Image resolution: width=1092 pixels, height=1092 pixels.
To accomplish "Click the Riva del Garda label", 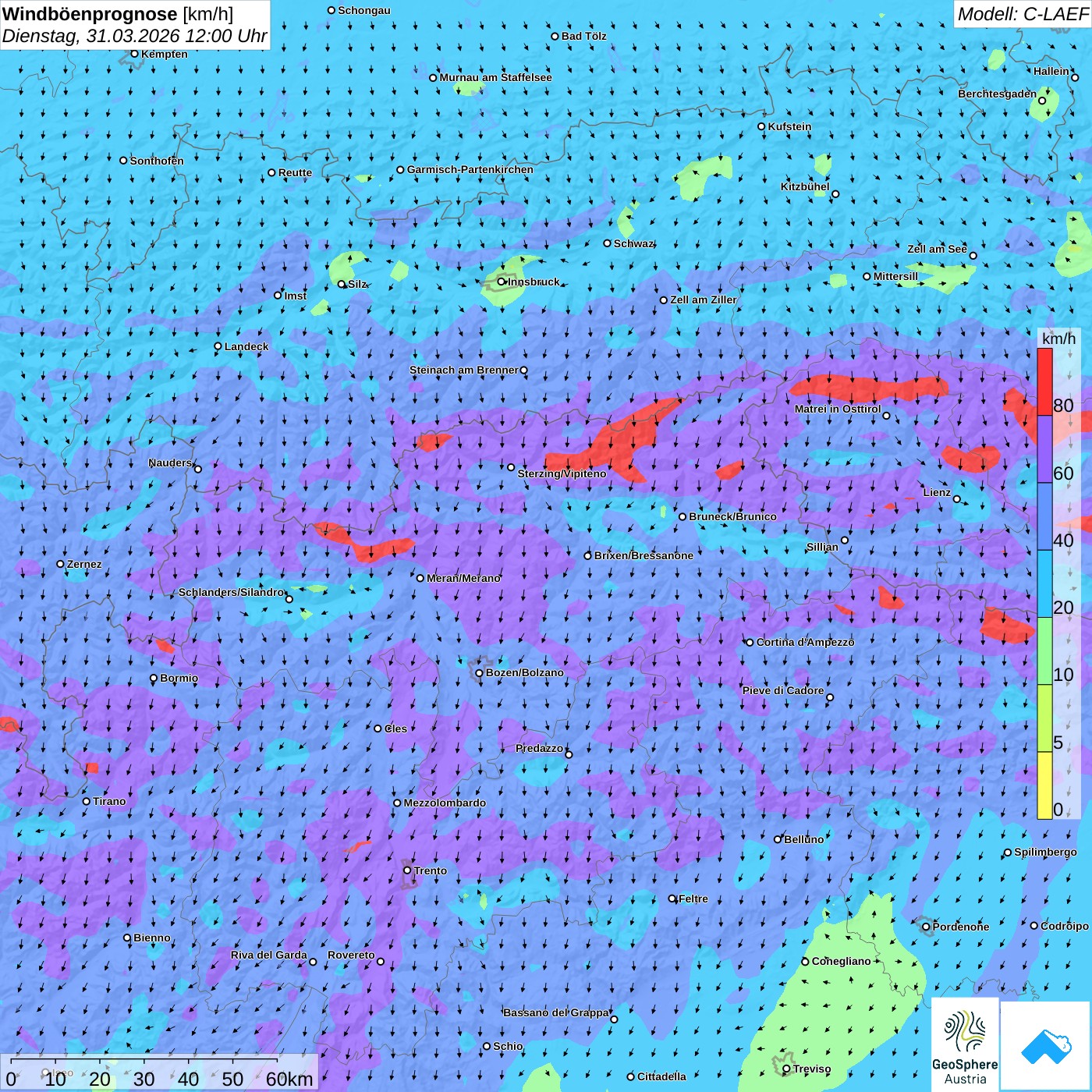I will pyautogui.click(x=269, y=955).
